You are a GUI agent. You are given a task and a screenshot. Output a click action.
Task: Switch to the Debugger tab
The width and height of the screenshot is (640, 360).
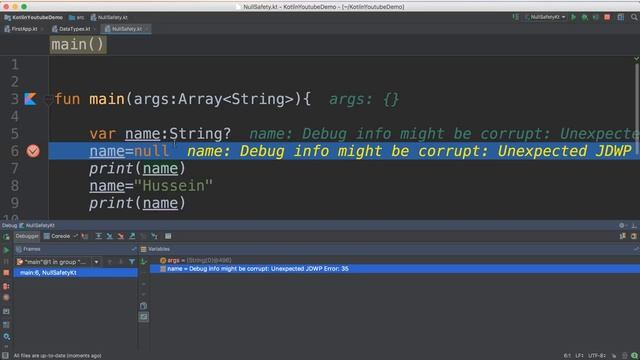coord(27,236)
